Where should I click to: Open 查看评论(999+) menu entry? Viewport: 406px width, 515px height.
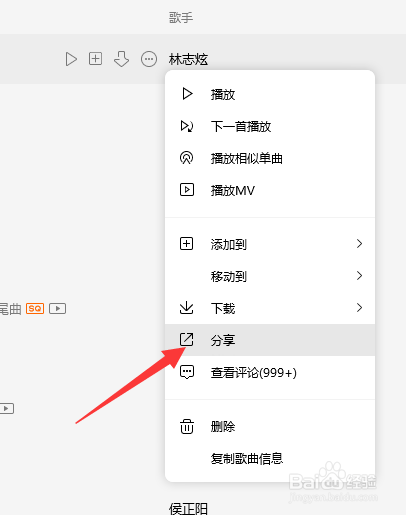point(270,372)
